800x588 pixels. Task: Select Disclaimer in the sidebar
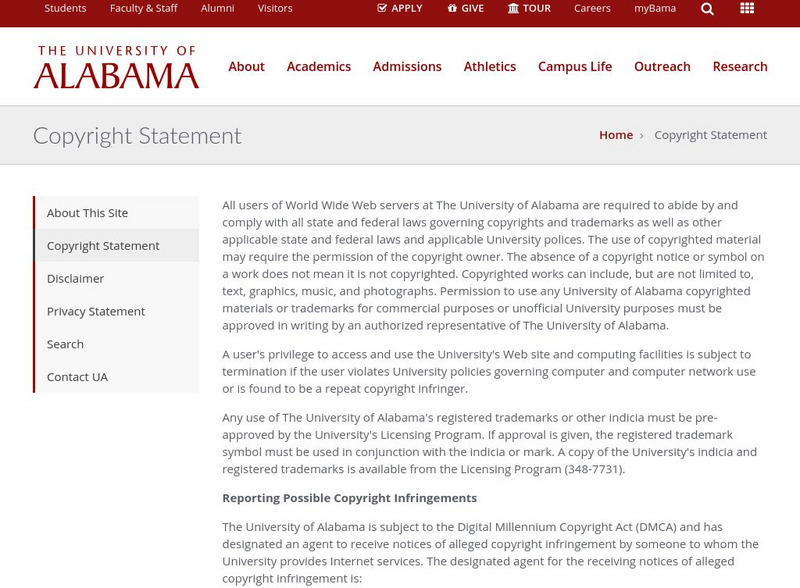tap(76, 279)
